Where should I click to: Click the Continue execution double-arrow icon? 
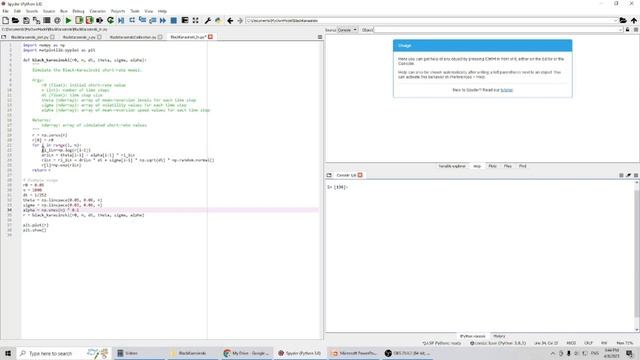click(163, 20)
